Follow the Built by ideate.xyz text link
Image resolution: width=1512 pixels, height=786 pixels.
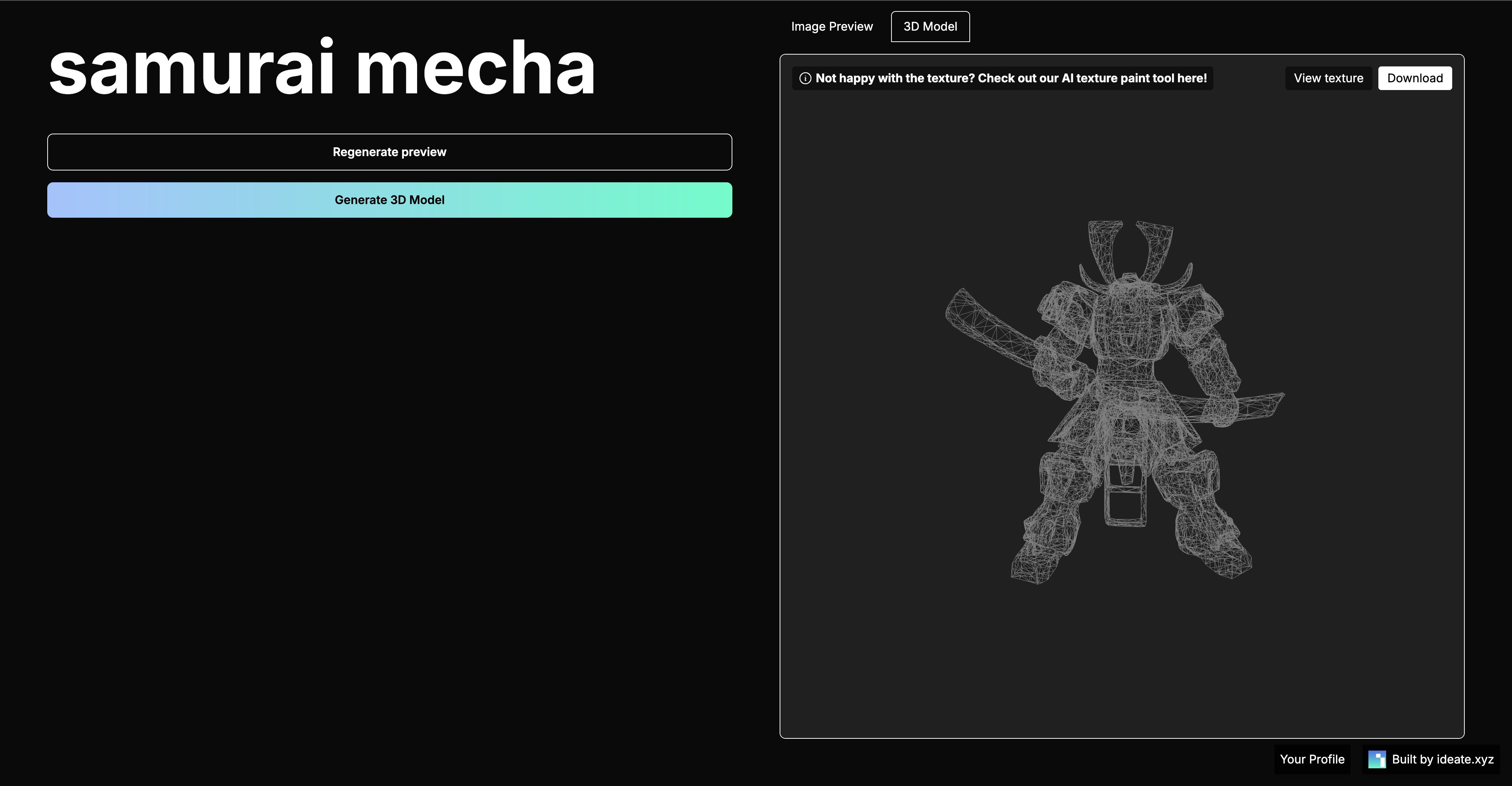click(x=1442, y=759)
